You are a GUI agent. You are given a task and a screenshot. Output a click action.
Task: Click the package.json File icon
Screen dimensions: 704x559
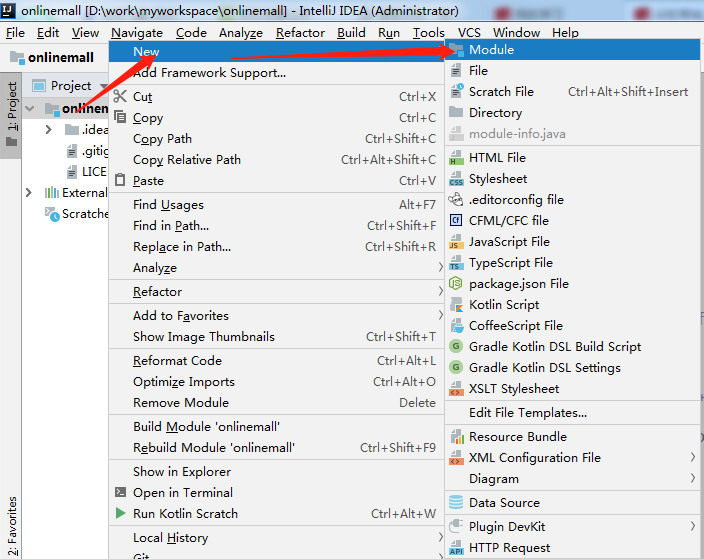point(456,283)
